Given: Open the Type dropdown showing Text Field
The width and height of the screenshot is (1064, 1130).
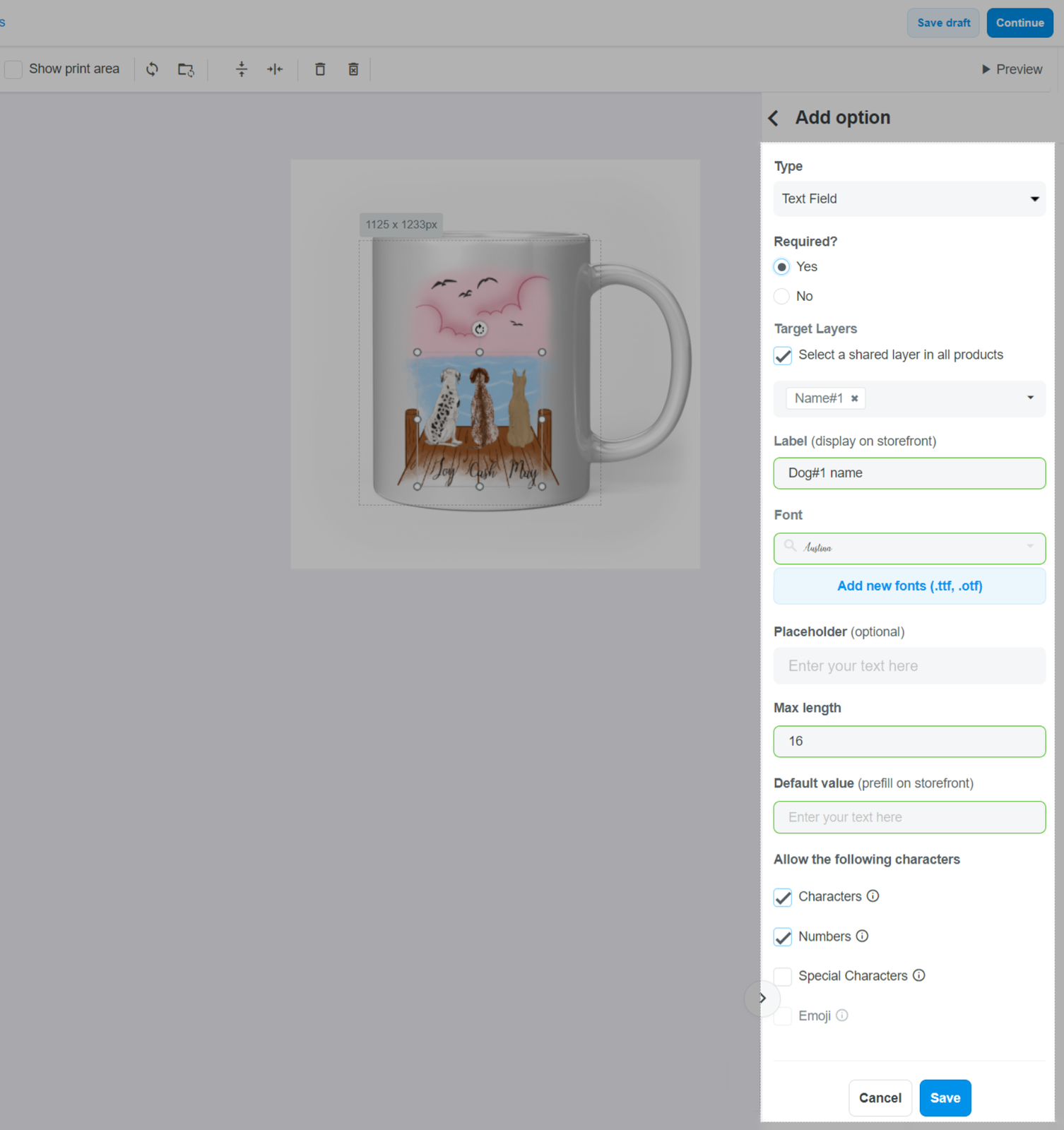Looking at the screenshot, I should tap(909, 199).
